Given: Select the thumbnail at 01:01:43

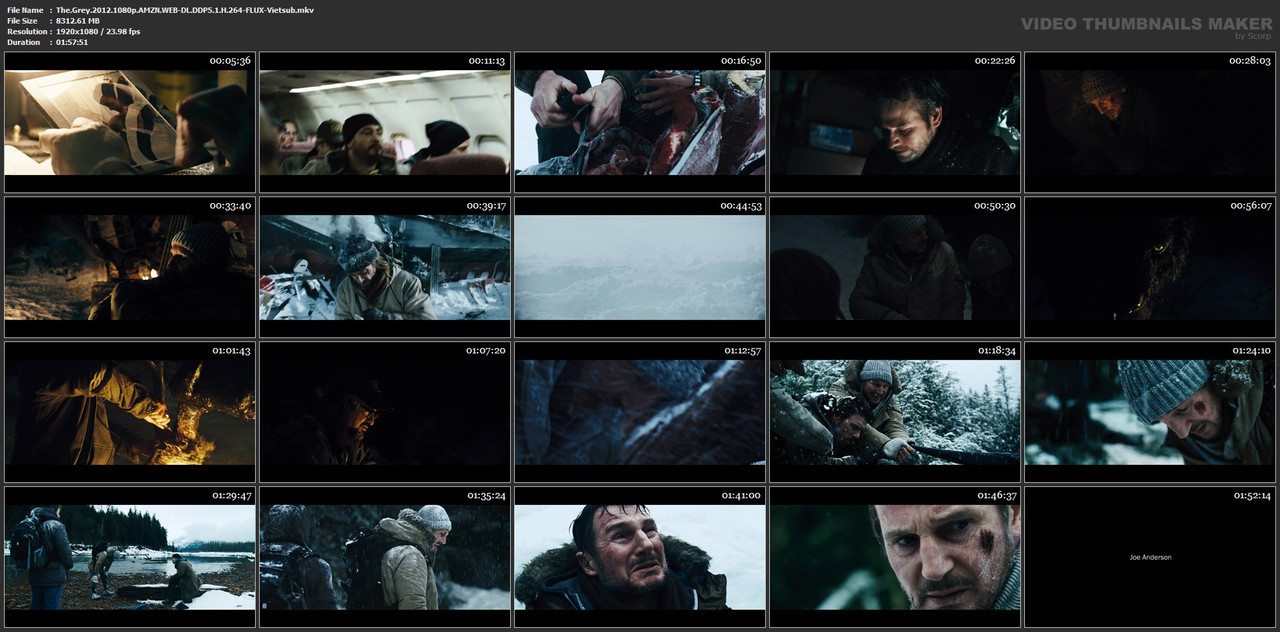Looking at the screenshot, I should (130, 412).
